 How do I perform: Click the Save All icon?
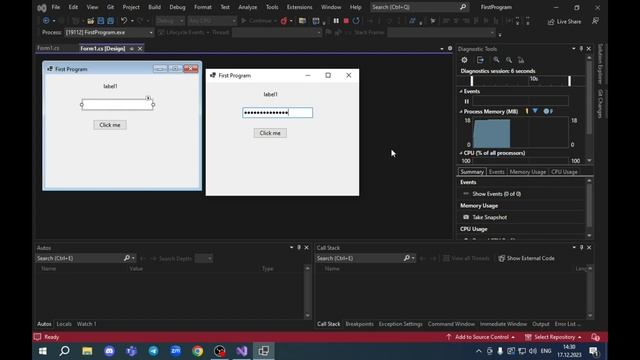pos(111,21)
